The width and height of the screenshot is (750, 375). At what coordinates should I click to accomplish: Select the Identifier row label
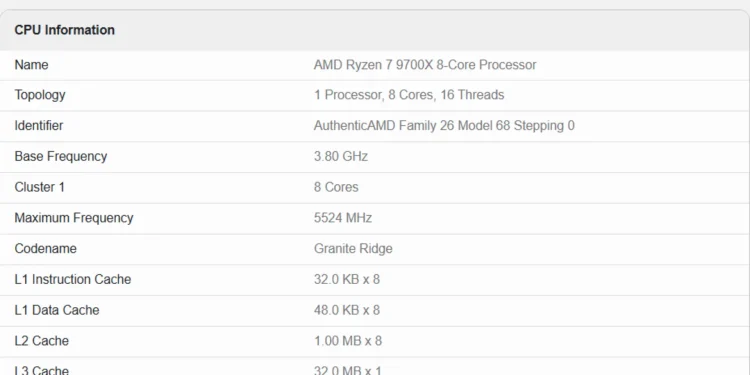[39, 126]
